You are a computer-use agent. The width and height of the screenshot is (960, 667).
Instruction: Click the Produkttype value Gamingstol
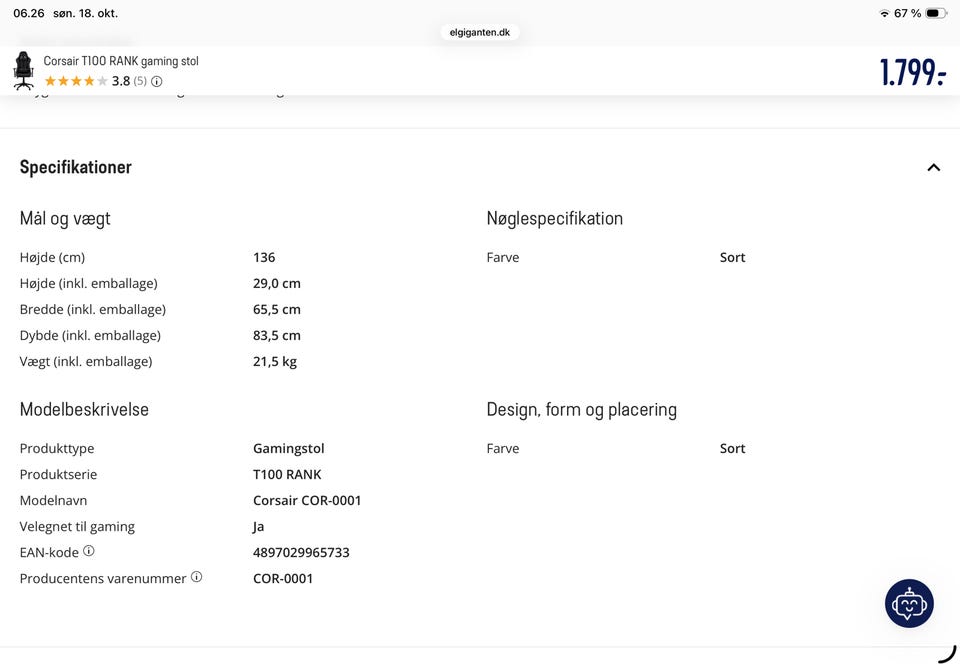289,448
